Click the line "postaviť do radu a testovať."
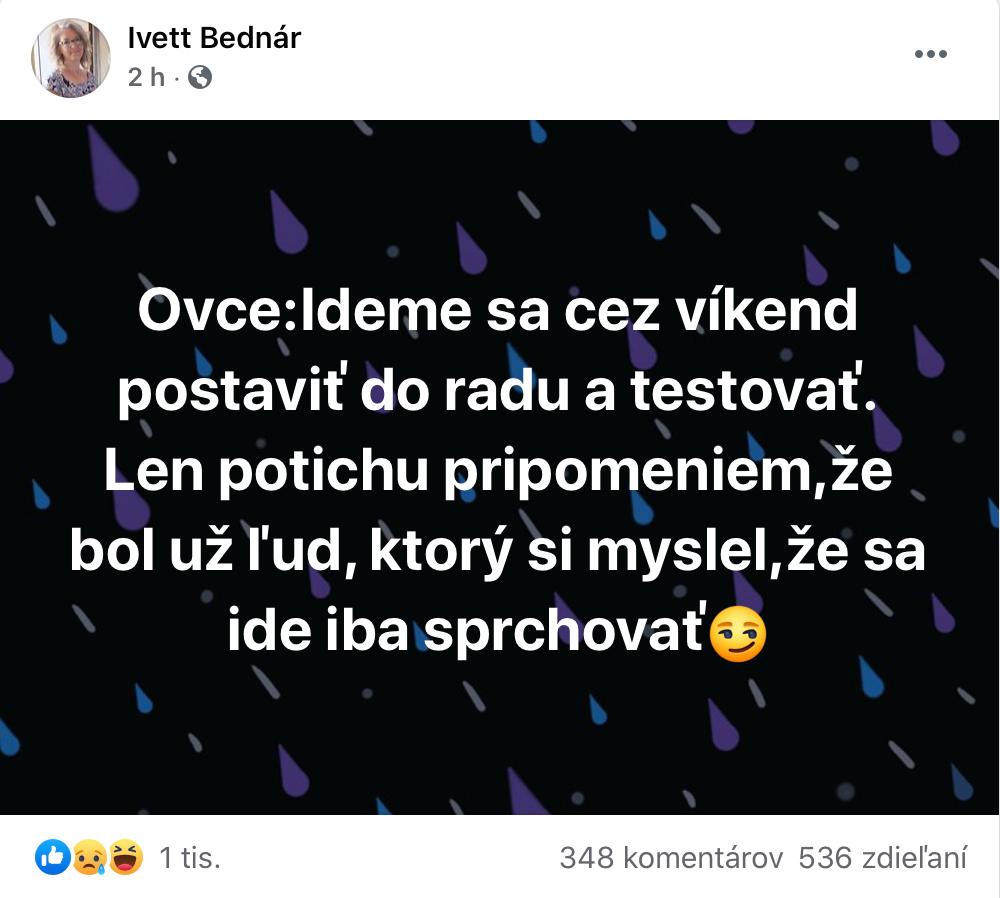This screenshot has width=1000, height=898. tap(498, 393)
